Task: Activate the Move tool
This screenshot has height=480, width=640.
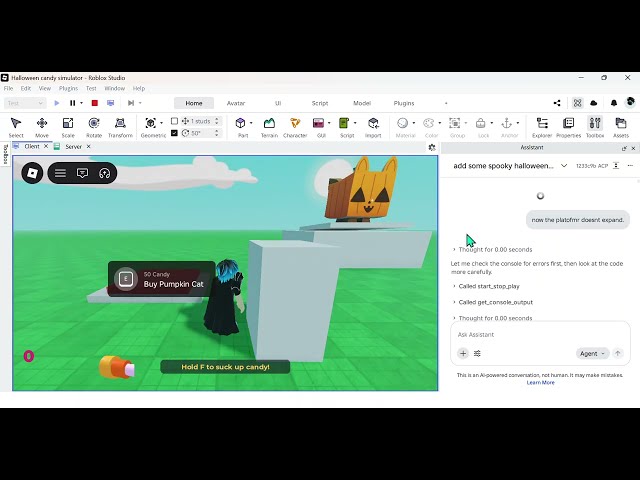Action: click(42, 127)
